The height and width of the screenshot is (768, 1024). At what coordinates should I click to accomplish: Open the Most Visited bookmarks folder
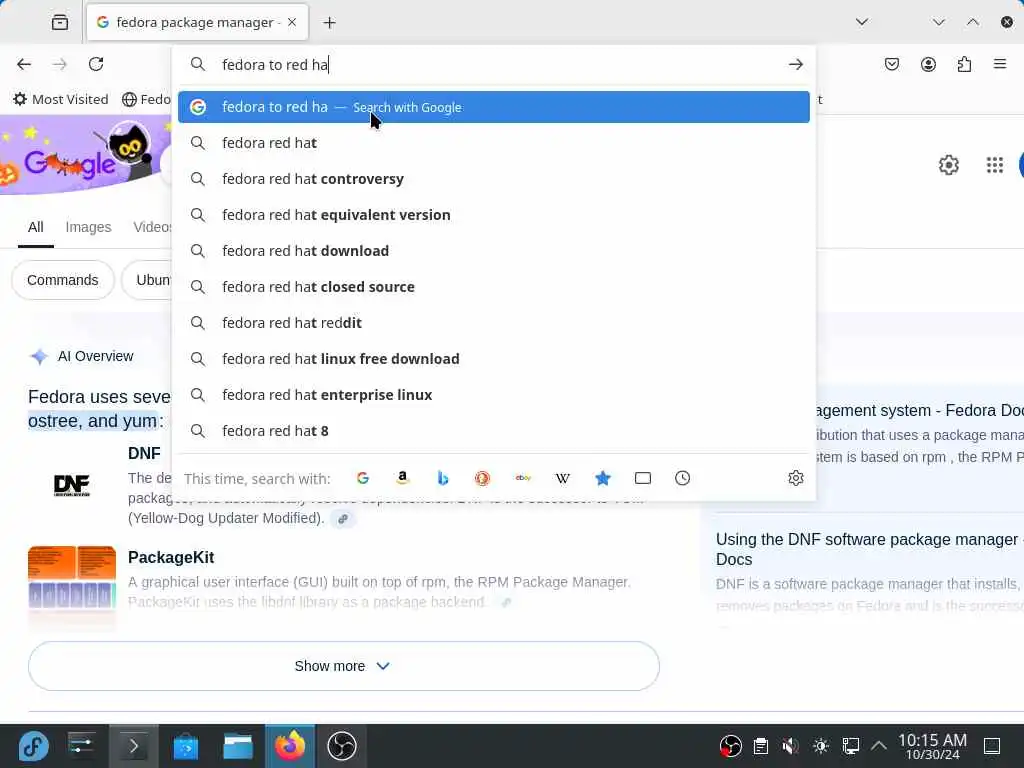coord(61,99)
